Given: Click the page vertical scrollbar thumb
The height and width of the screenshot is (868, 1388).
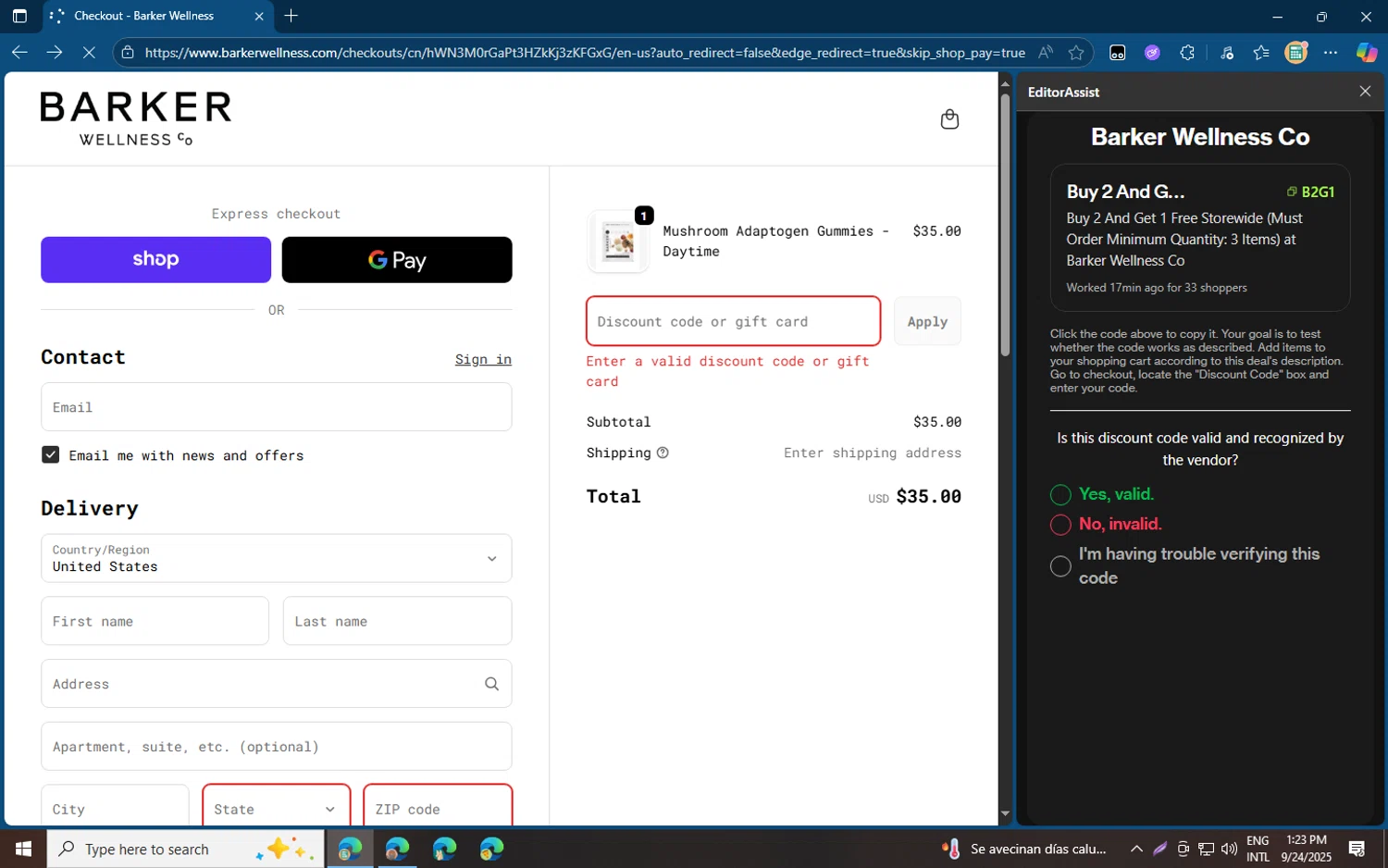Looking at the screenshot, I should coord(1005,225).
